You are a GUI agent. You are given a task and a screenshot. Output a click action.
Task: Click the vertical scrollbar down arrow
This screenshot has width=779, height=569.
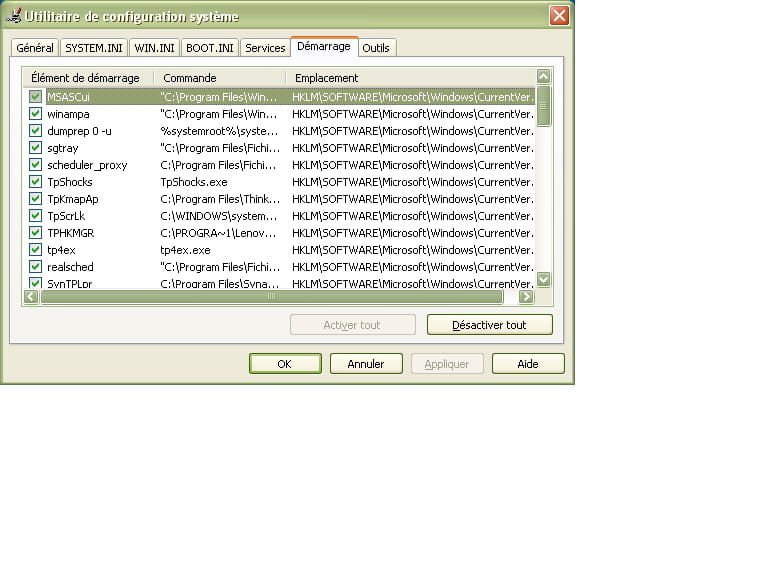click(x=544, y=279)
